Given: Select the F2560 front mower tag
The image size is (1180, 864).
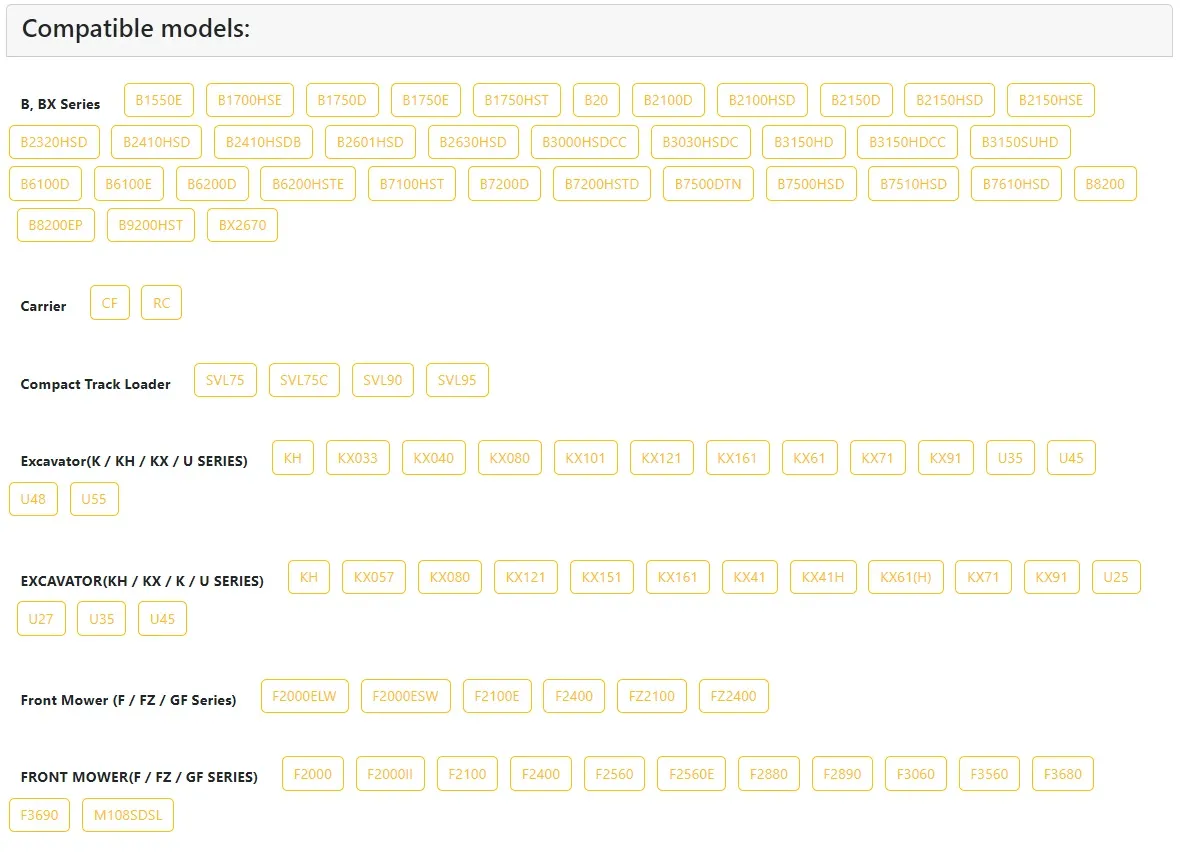Looking at the screenshot, I should [x=615, y=774].
